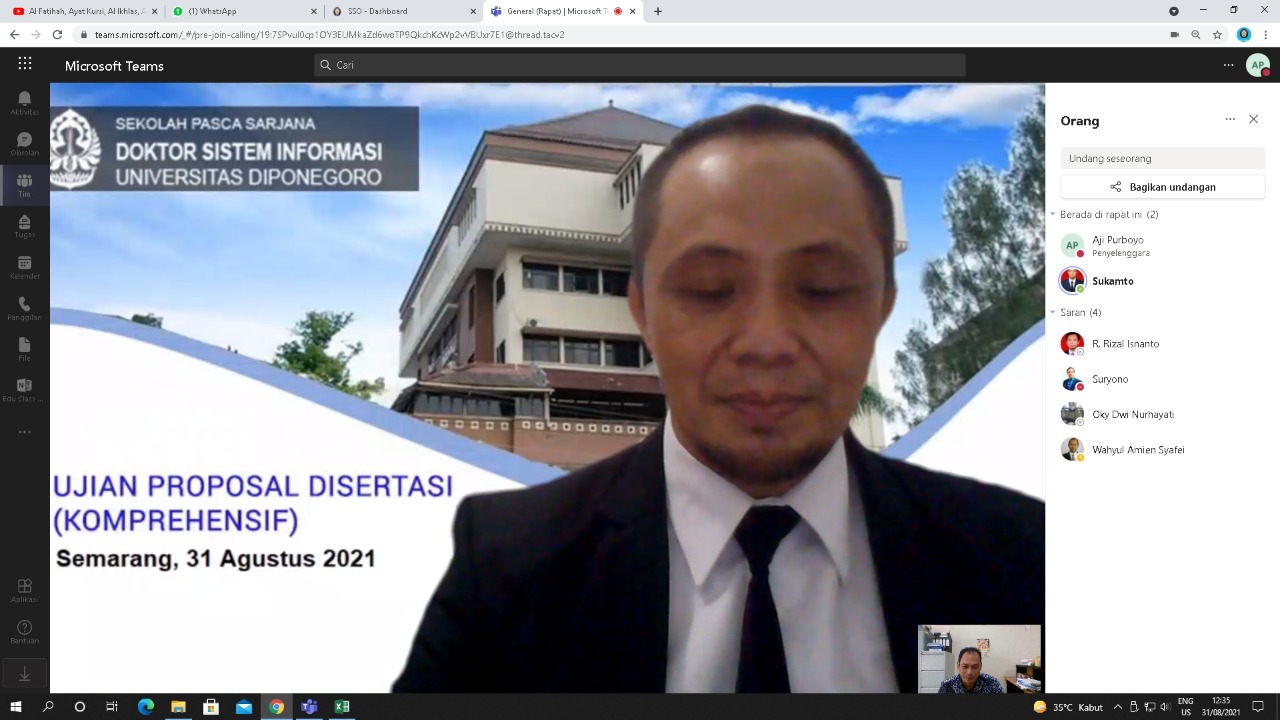1280x720 pixels.
Task: Collapse the Berada di rapat ini section
Action: 1053,214
